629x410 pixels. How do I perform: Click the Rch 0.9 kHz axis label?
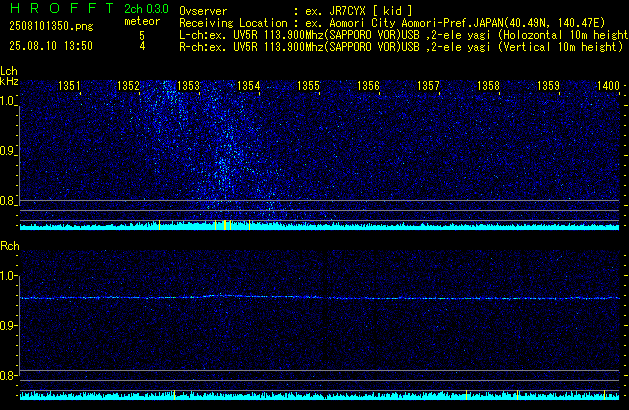(x=7, y=325)
